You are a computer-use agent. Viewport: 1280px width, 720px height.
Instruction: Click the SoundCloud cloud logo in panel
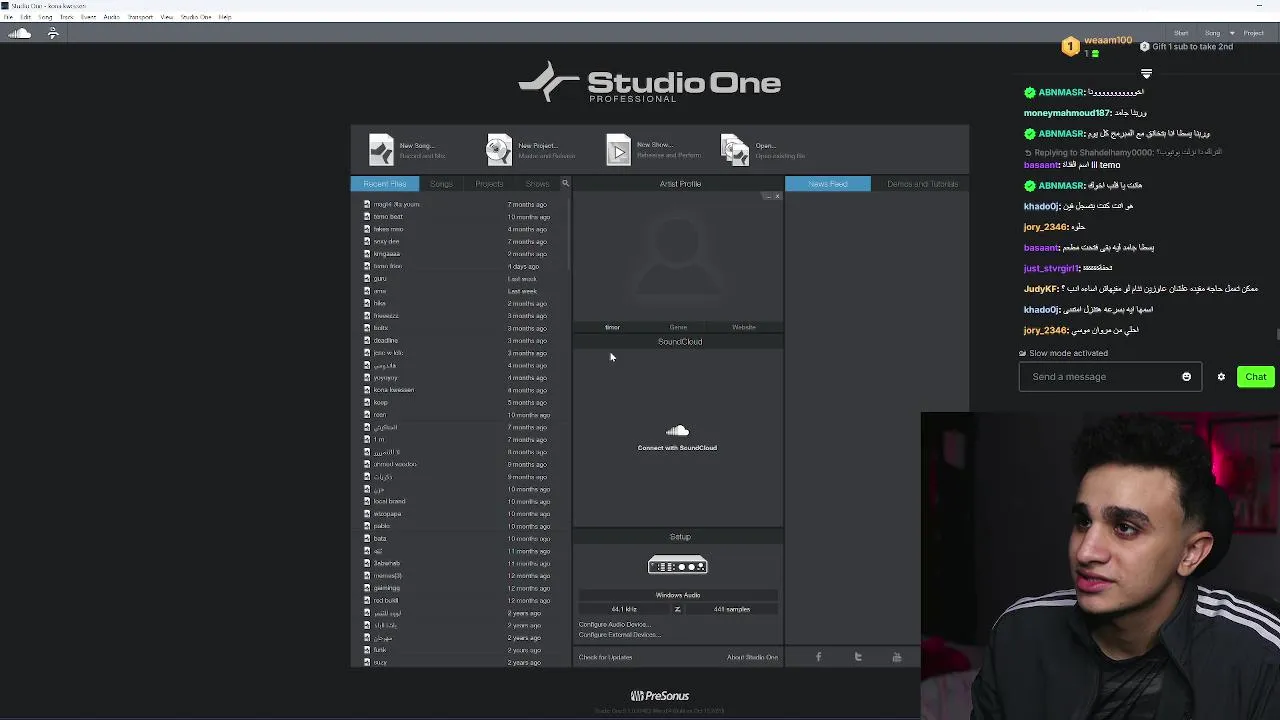point(677,431)
